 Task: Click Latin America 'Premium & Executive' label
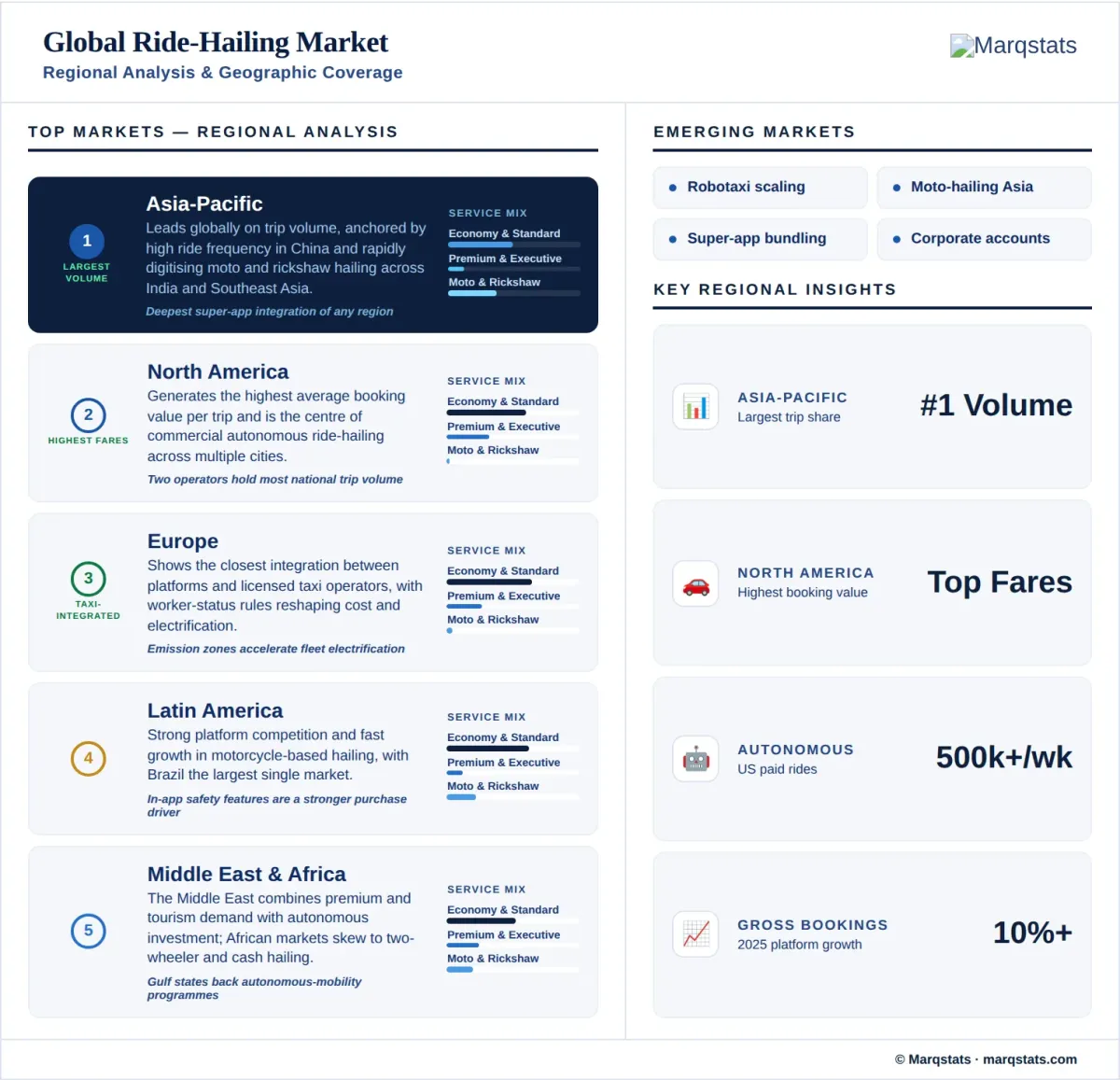tap(504, 763)
